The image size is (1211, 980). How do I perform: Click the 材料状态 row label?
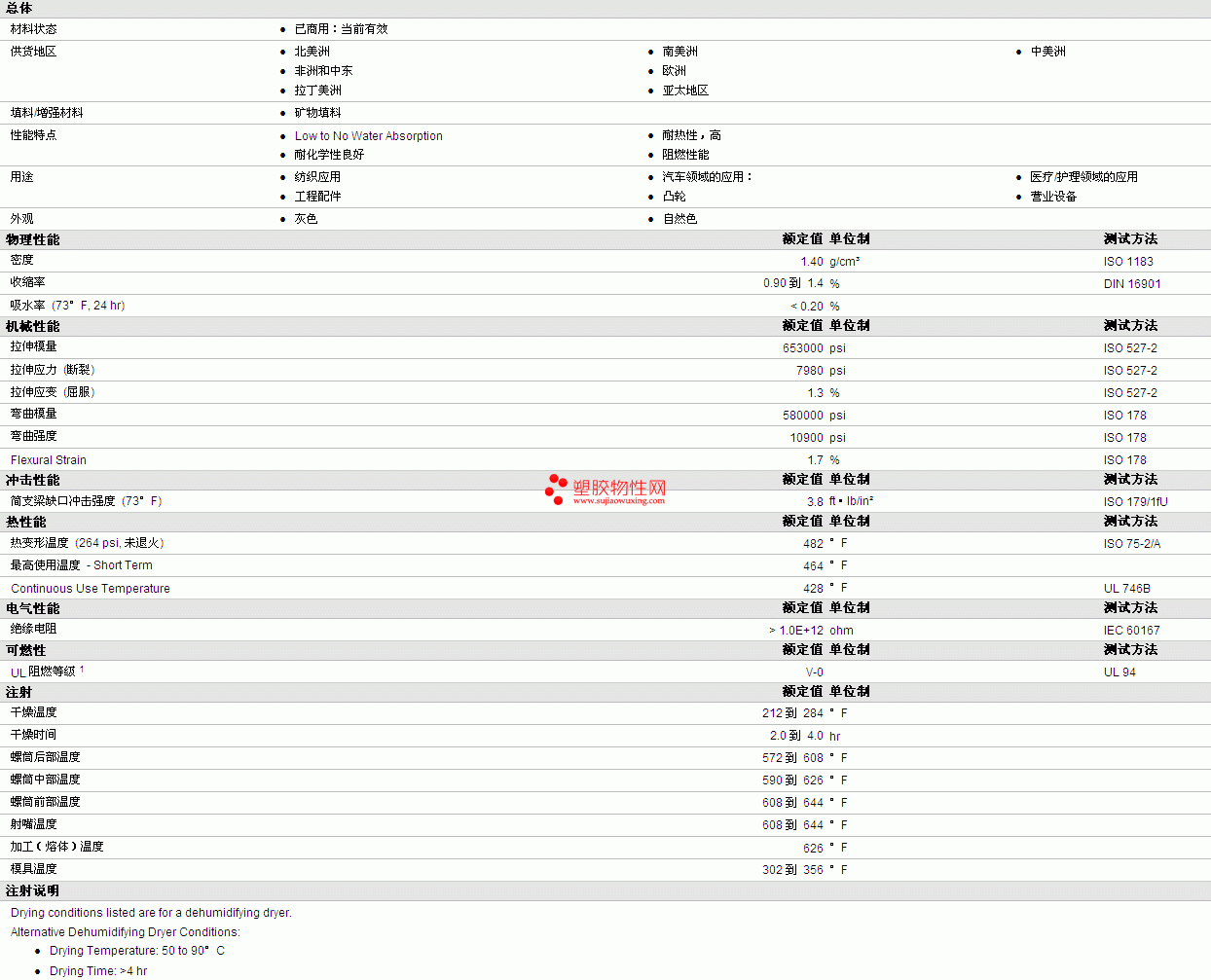tap(33, 29)
